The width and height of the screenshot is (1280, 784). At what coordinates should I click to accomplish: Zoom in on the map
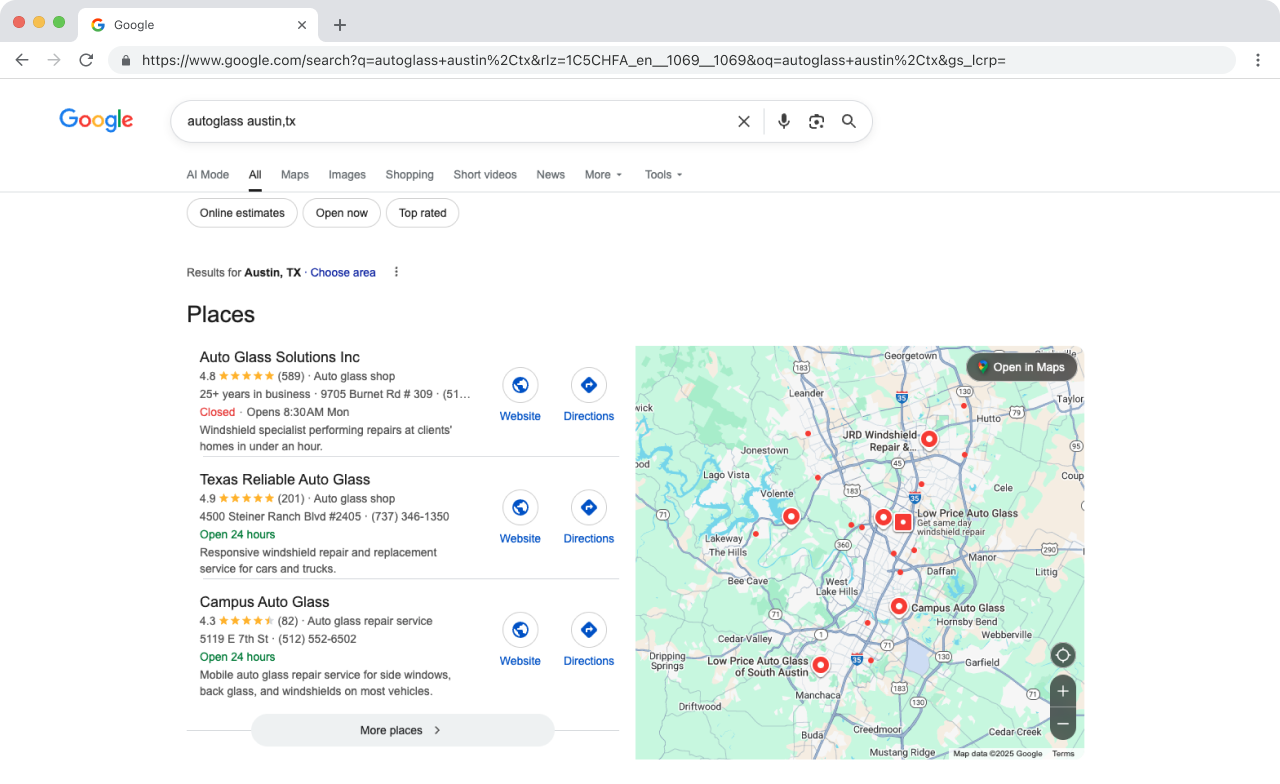(x=1063, y=691)
